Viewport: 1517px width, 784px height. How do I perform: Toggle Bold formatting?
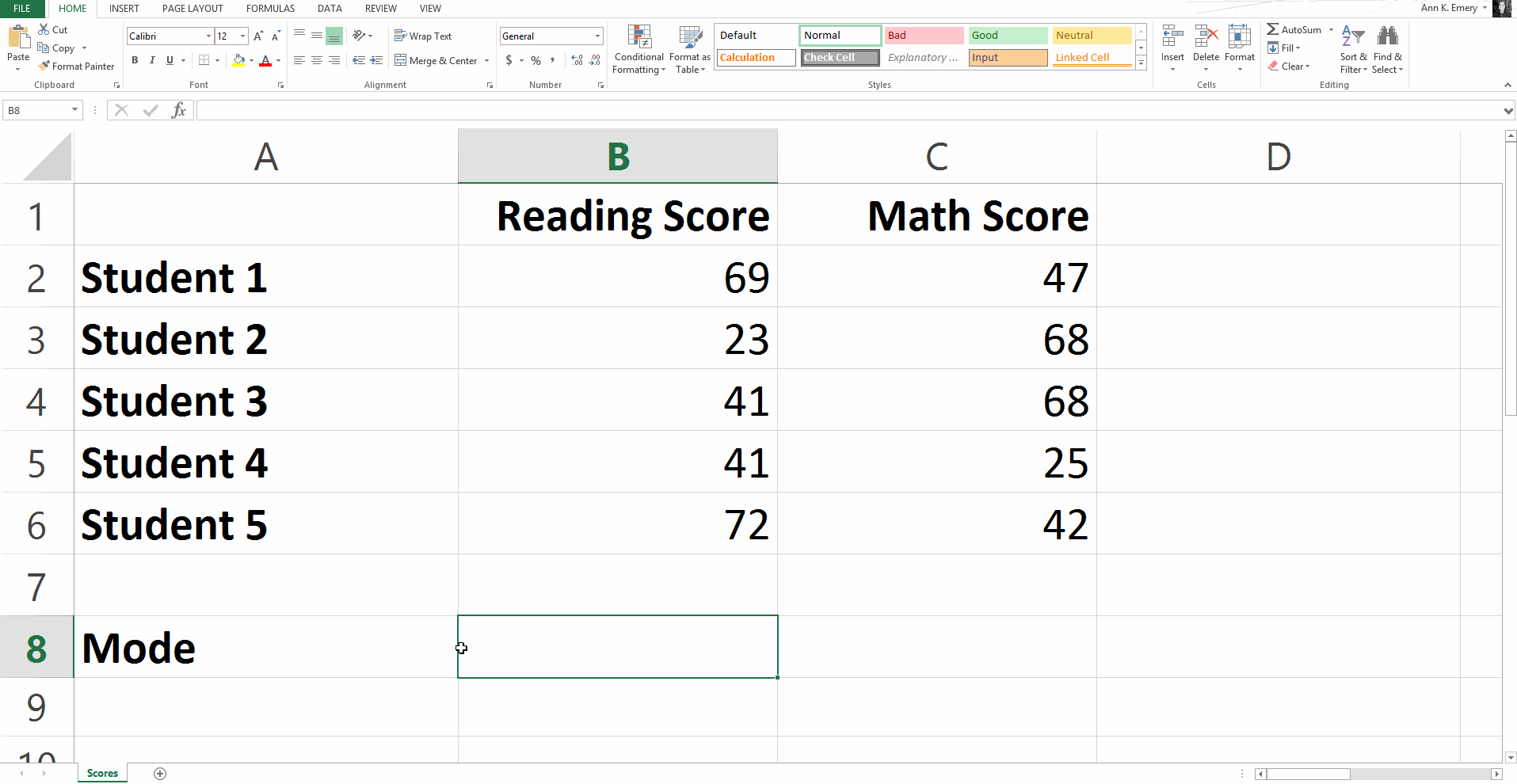coord(135,60)
